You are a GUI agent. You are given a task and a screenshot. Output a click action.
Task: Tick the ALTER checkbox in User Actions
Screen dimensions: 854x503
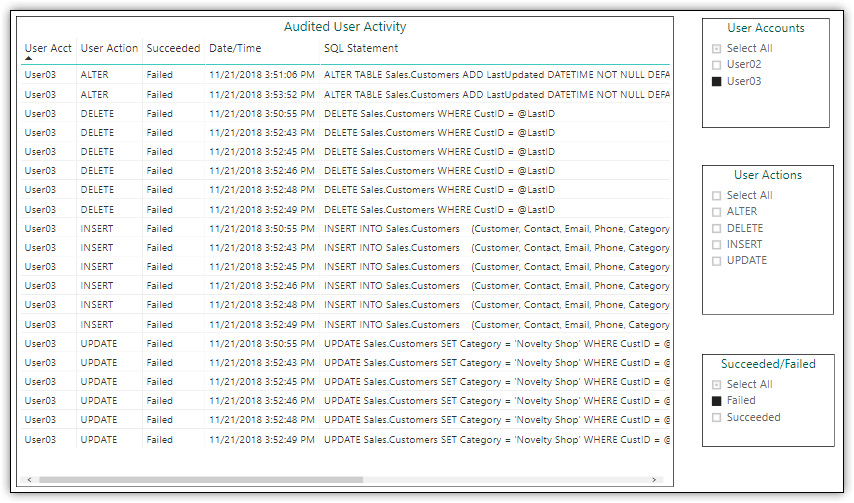point(716,212)
